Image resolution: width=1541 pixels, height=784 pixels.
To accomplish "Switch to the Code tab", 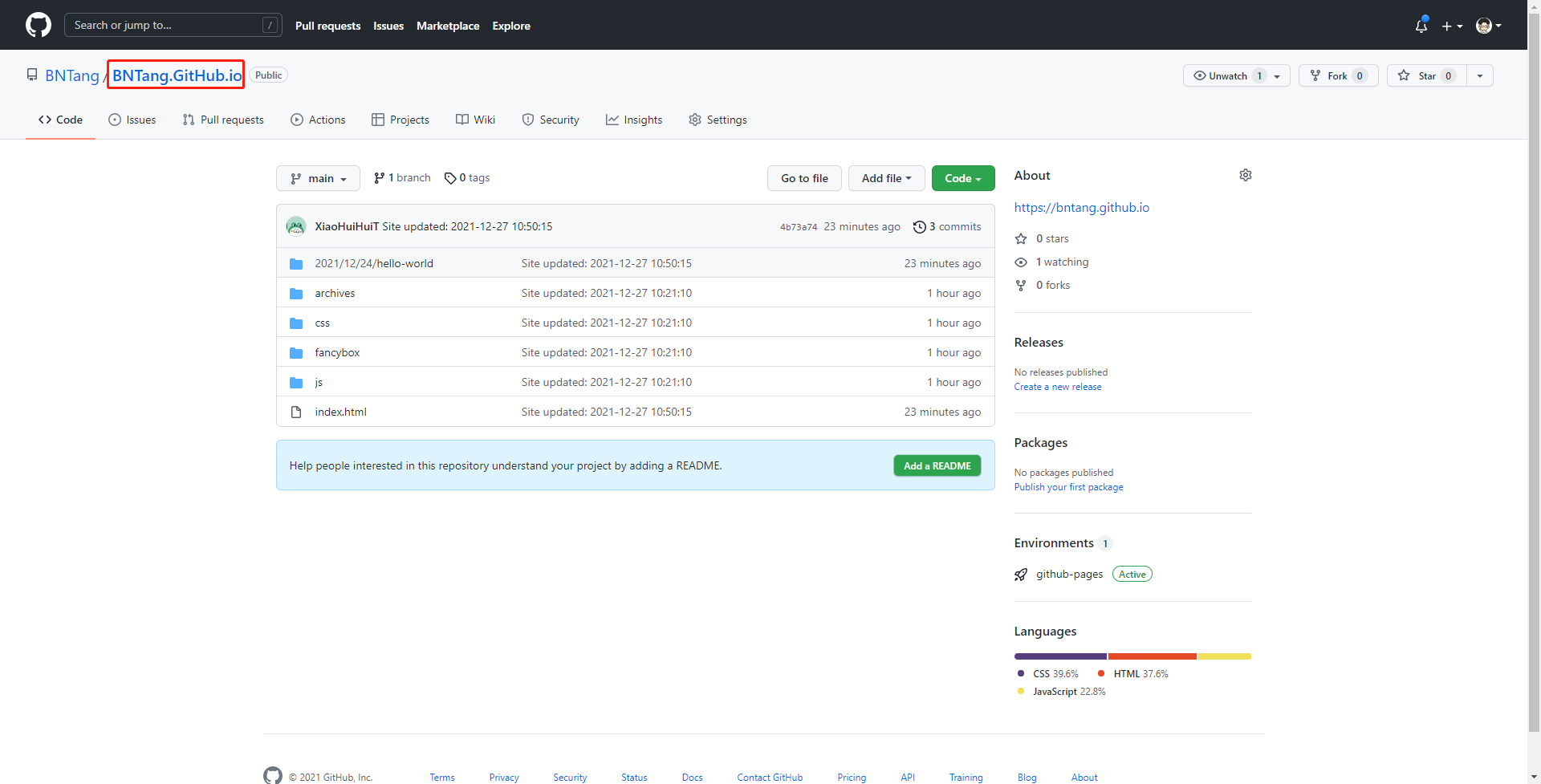I will coord(60,120).
